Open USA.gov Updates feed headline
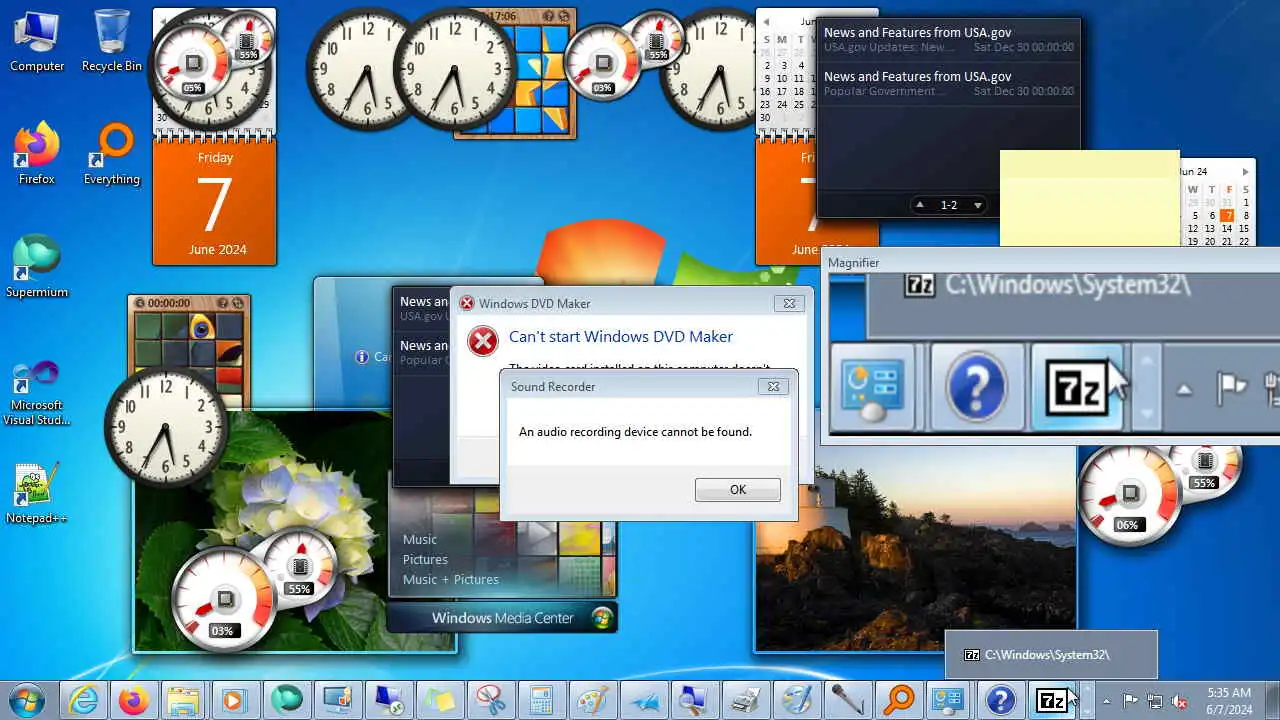Screen dimensions: 1280x720 point(948,39)
